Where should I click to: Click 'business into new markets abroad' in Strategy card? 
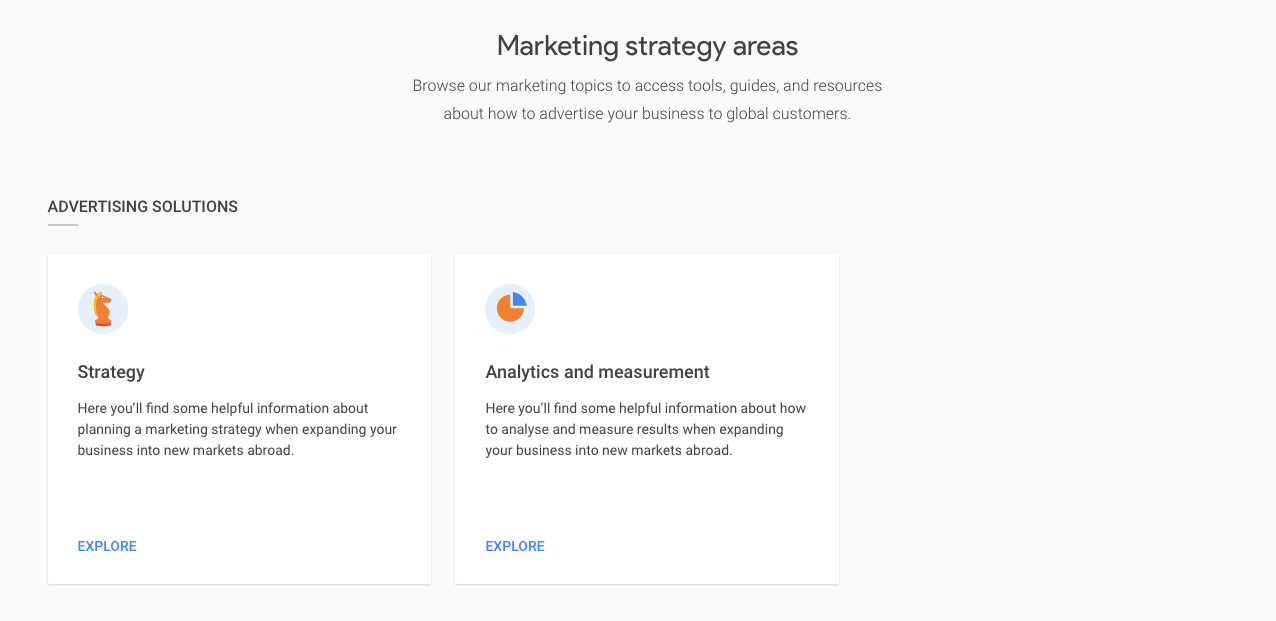186,450
